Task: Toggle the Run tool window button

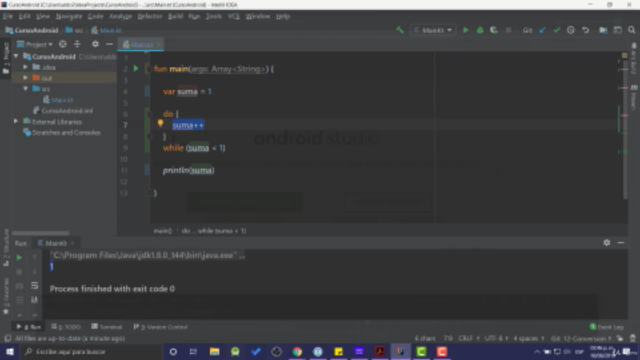Action: pyautogui.click(x=29, y=327)
